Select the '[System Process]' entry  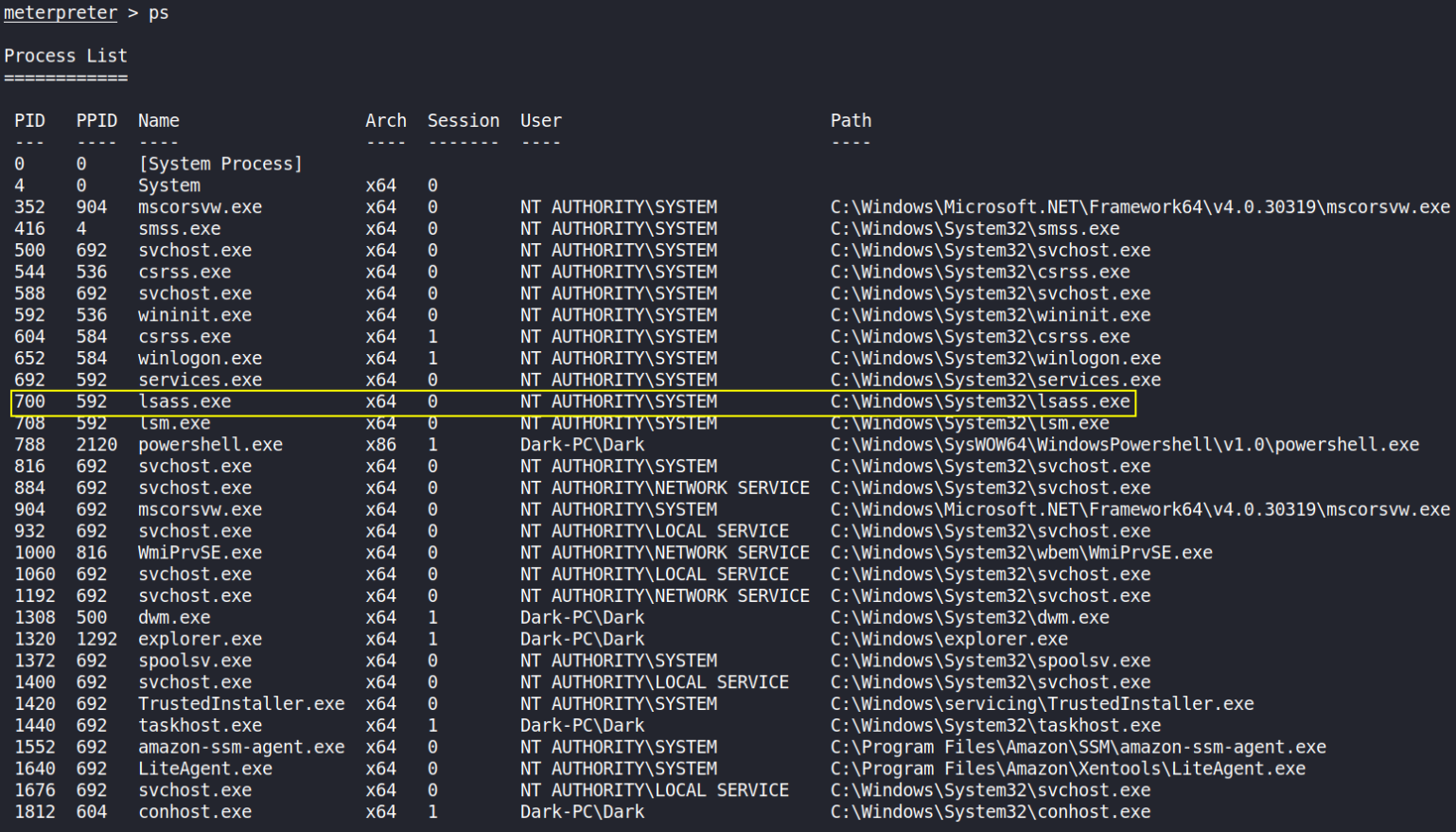pos(220,164)
